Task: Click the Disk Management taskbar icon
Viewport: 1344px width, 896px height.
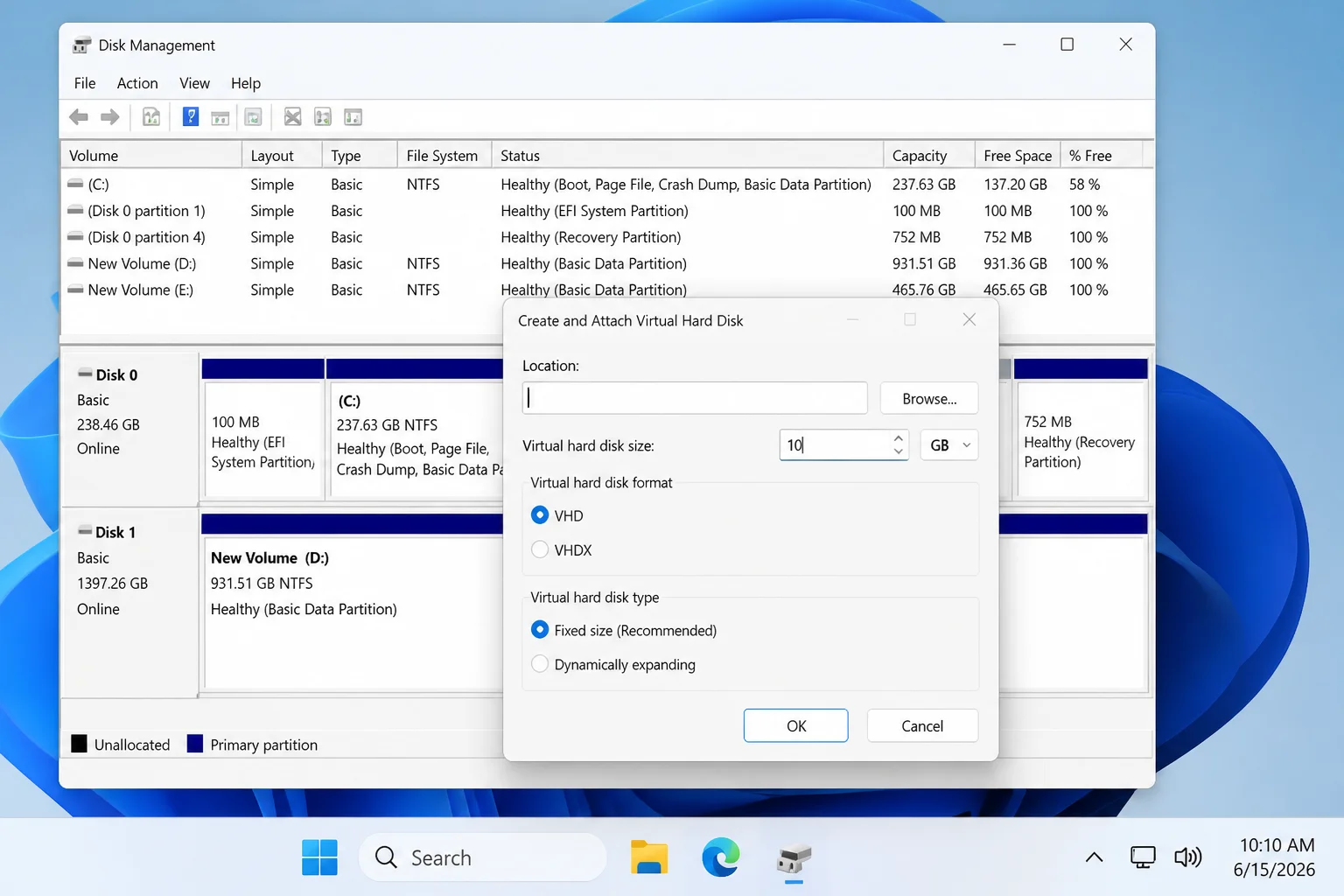Action: (x=794, y=859)
